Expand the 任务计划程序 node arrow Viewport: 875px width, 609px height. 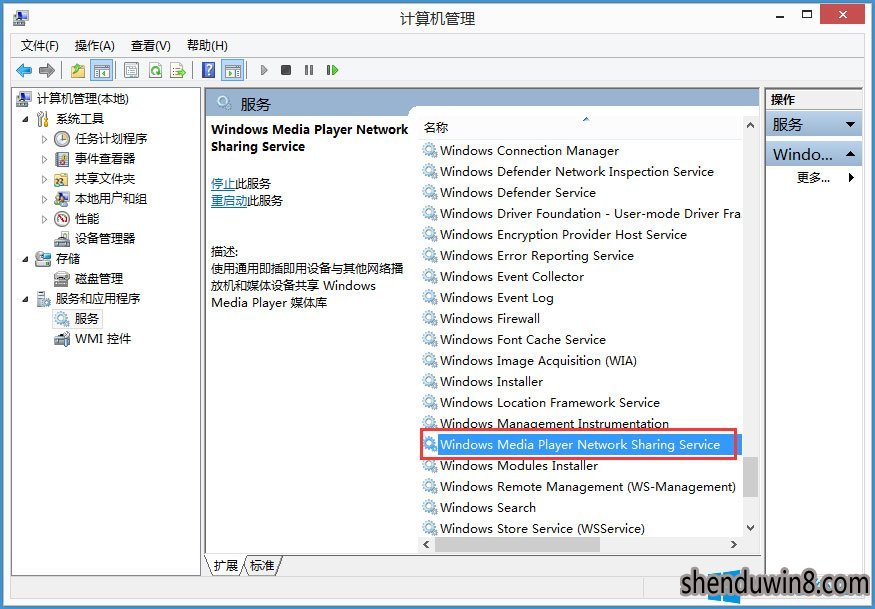coord(44,139)
